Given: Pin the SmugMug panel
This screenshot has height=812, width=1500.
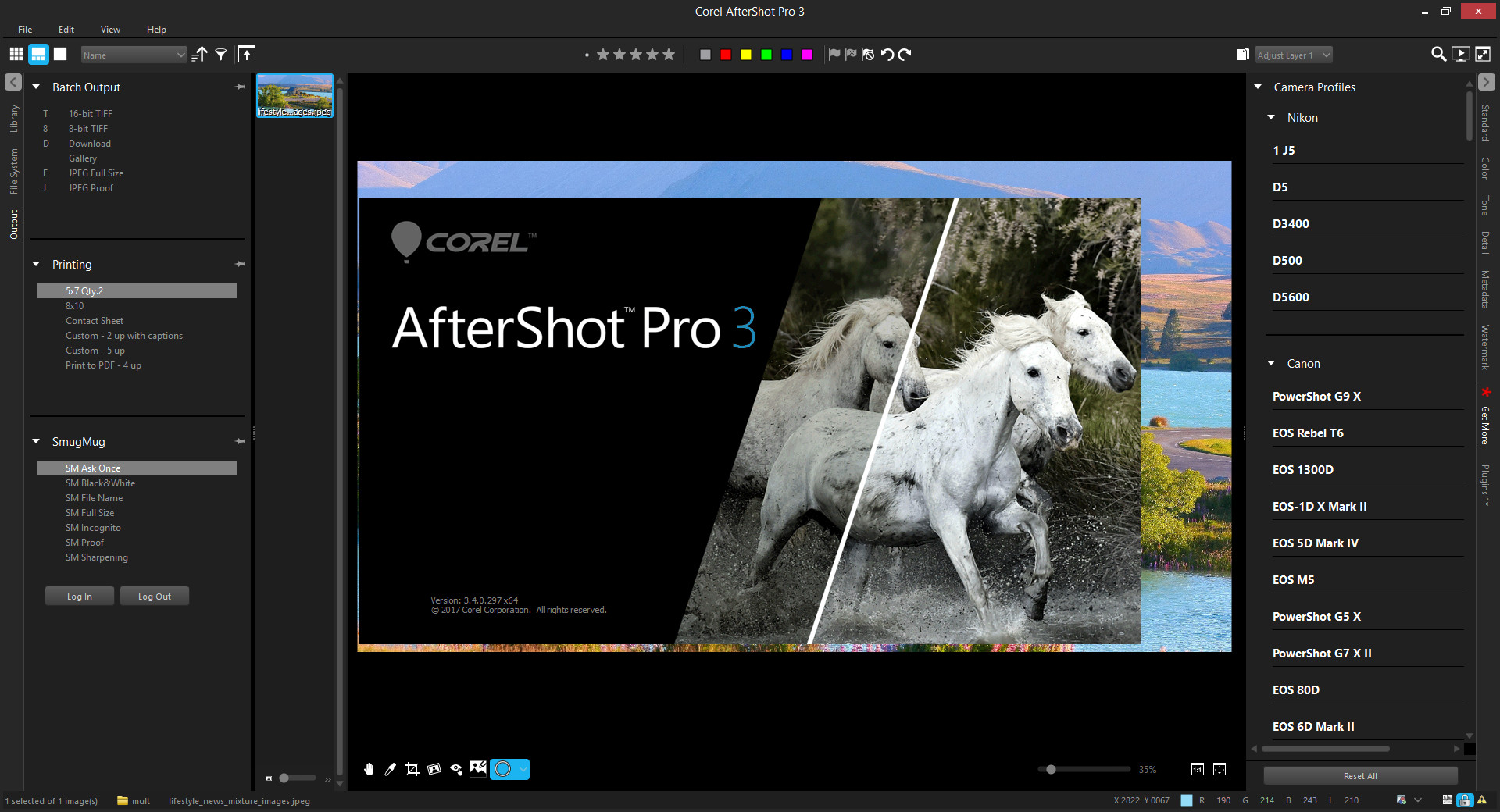Looking at the screenshot, I should coord(240,442).
